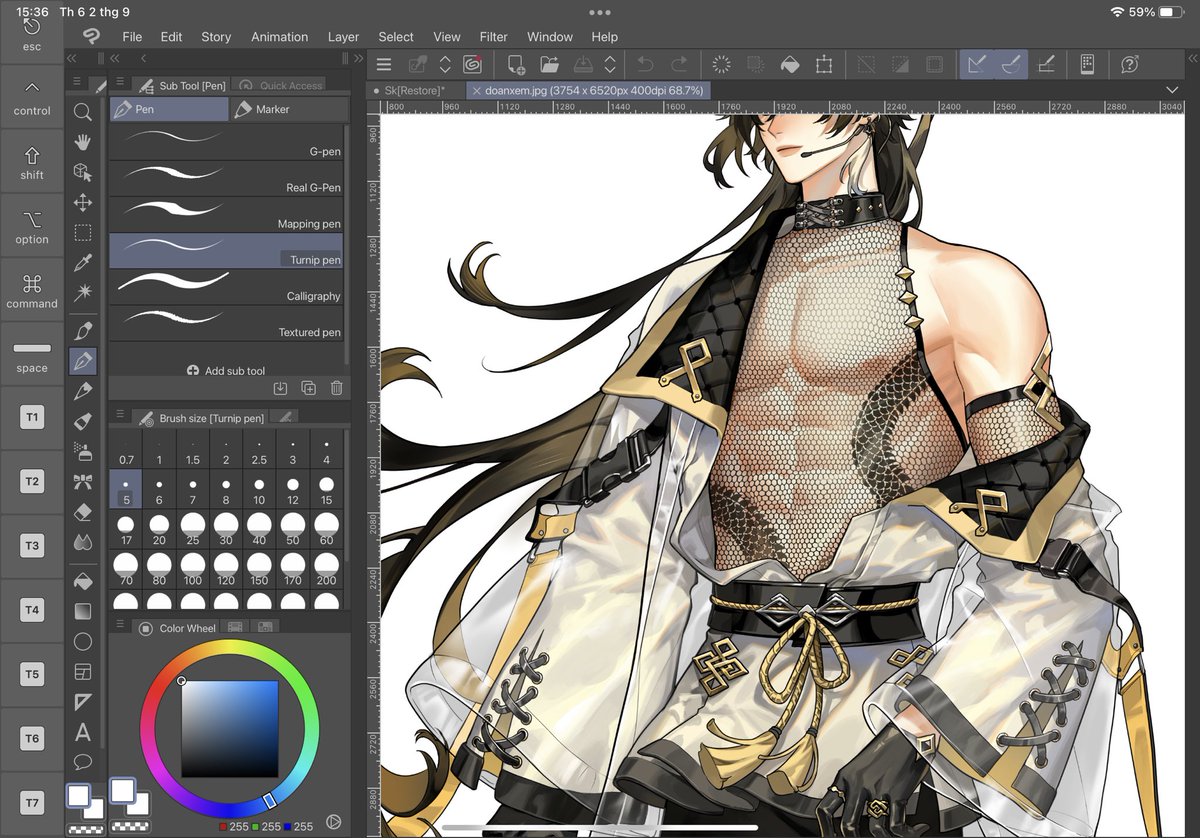Toggle Snap to Special Ruler button

click(x=1011, y=64)
